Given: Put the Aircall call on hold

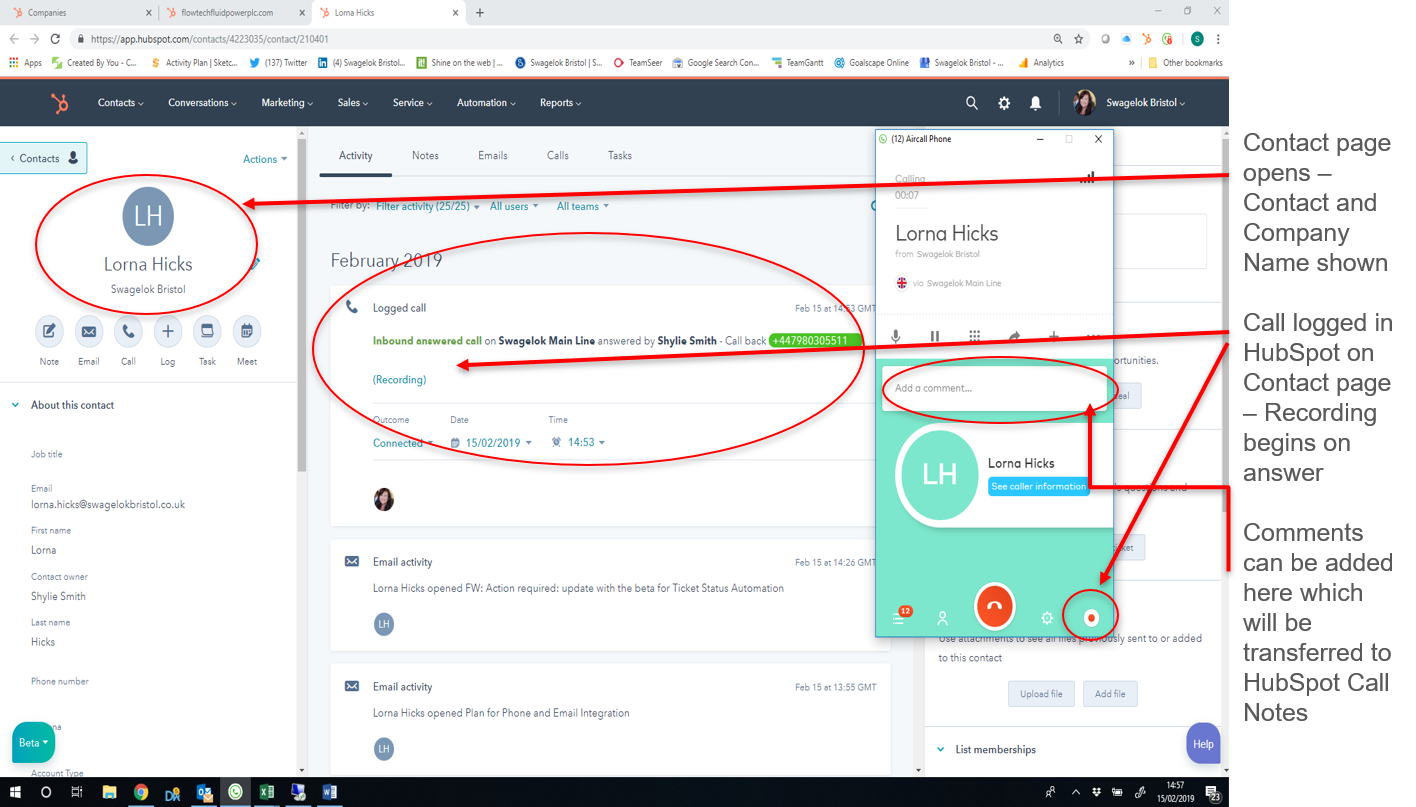Looking at the screenshot, I should click(935, 337).
